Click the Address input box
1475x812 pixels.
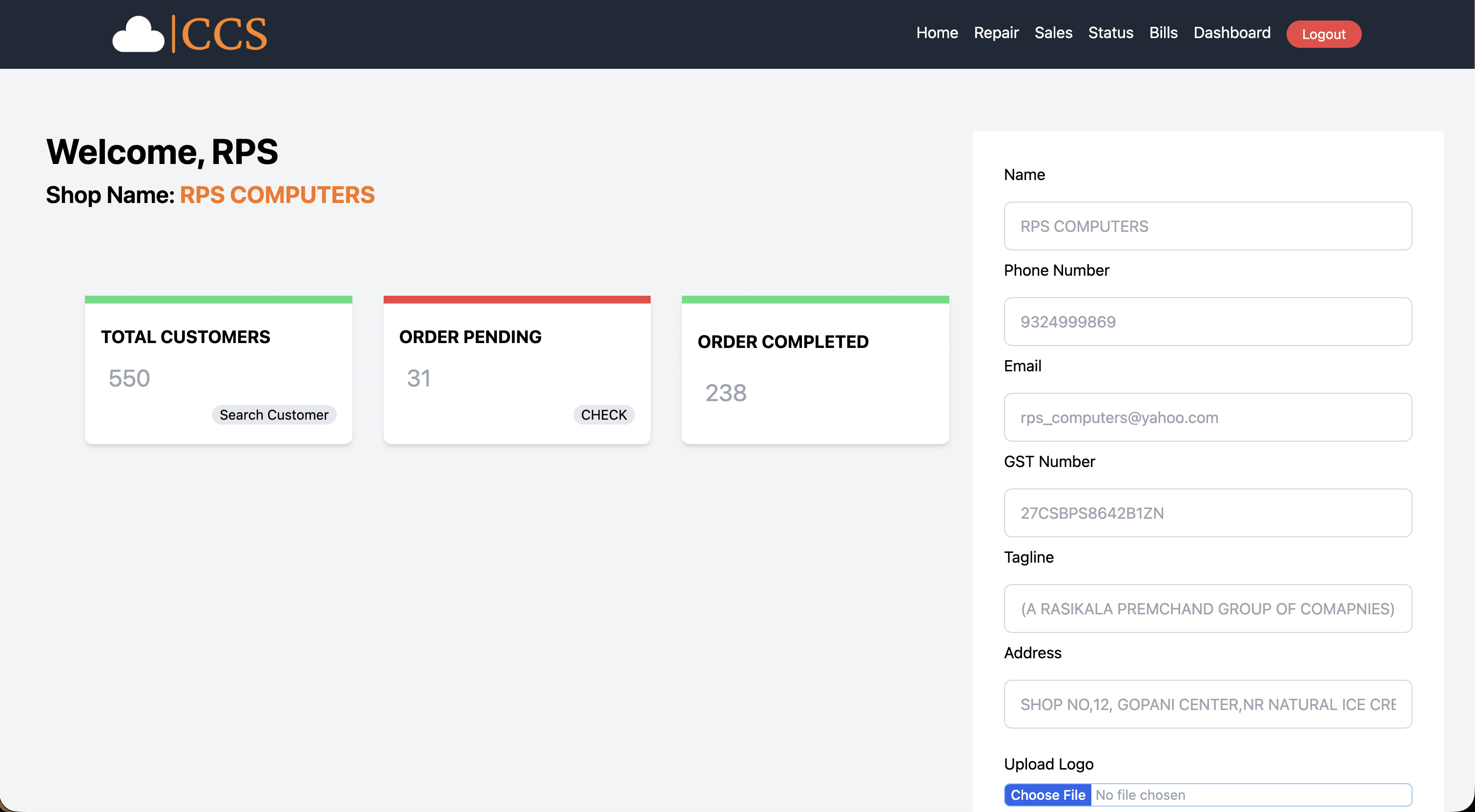(x=1207, y=704)
